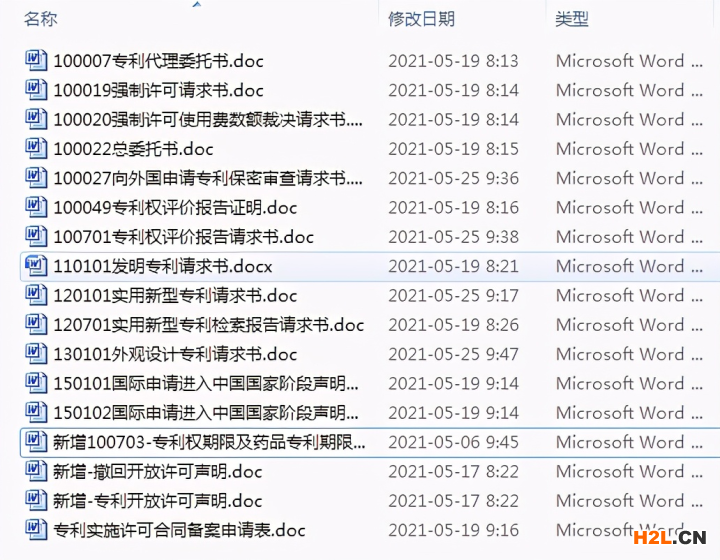Click Word icon of 新增-撤回开放许可声明.doc
This screenshot has width=720, height=560.
36,471
